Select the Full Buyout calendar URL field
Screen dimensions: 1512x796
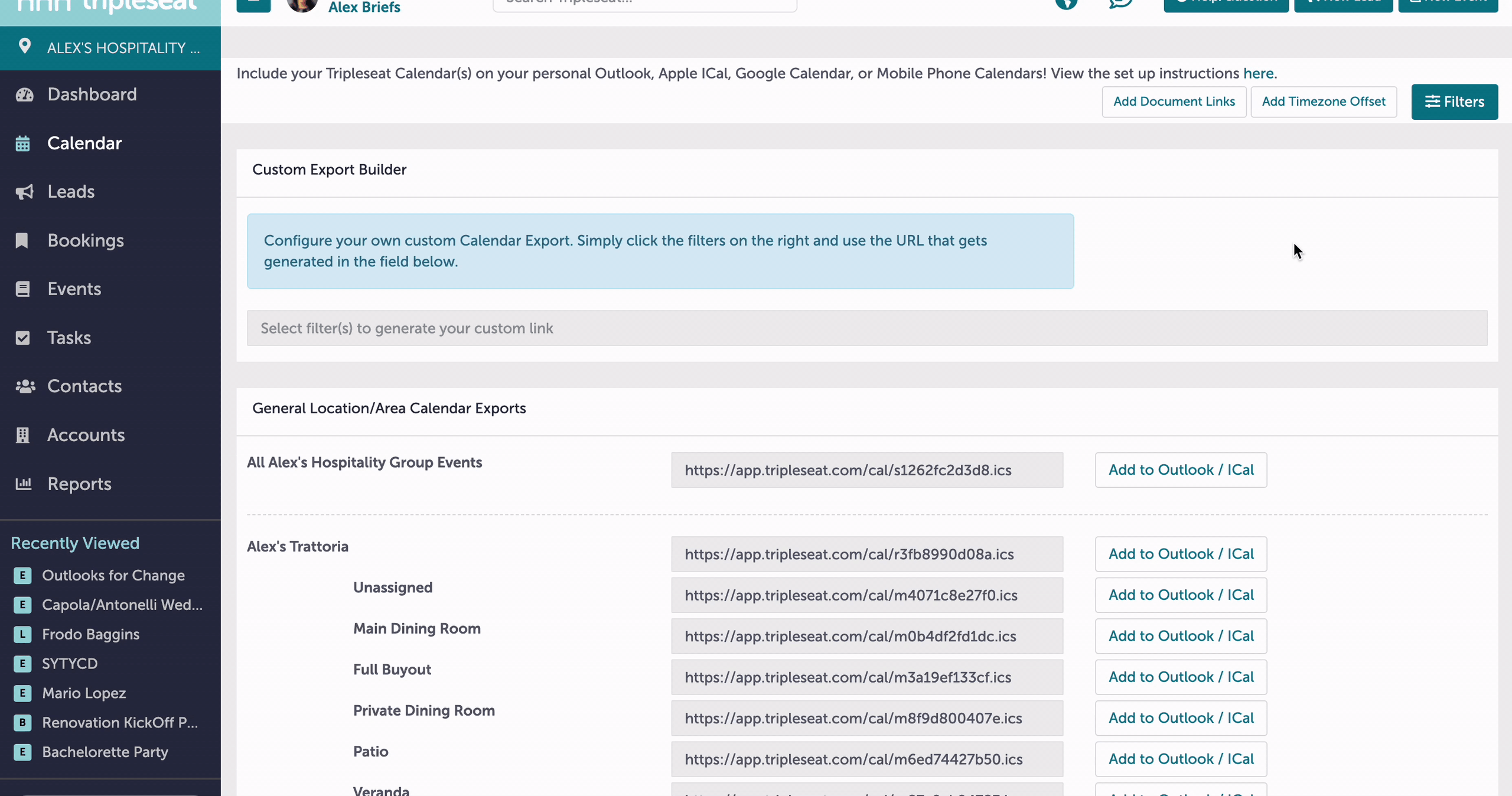click(x=867, y=677)
